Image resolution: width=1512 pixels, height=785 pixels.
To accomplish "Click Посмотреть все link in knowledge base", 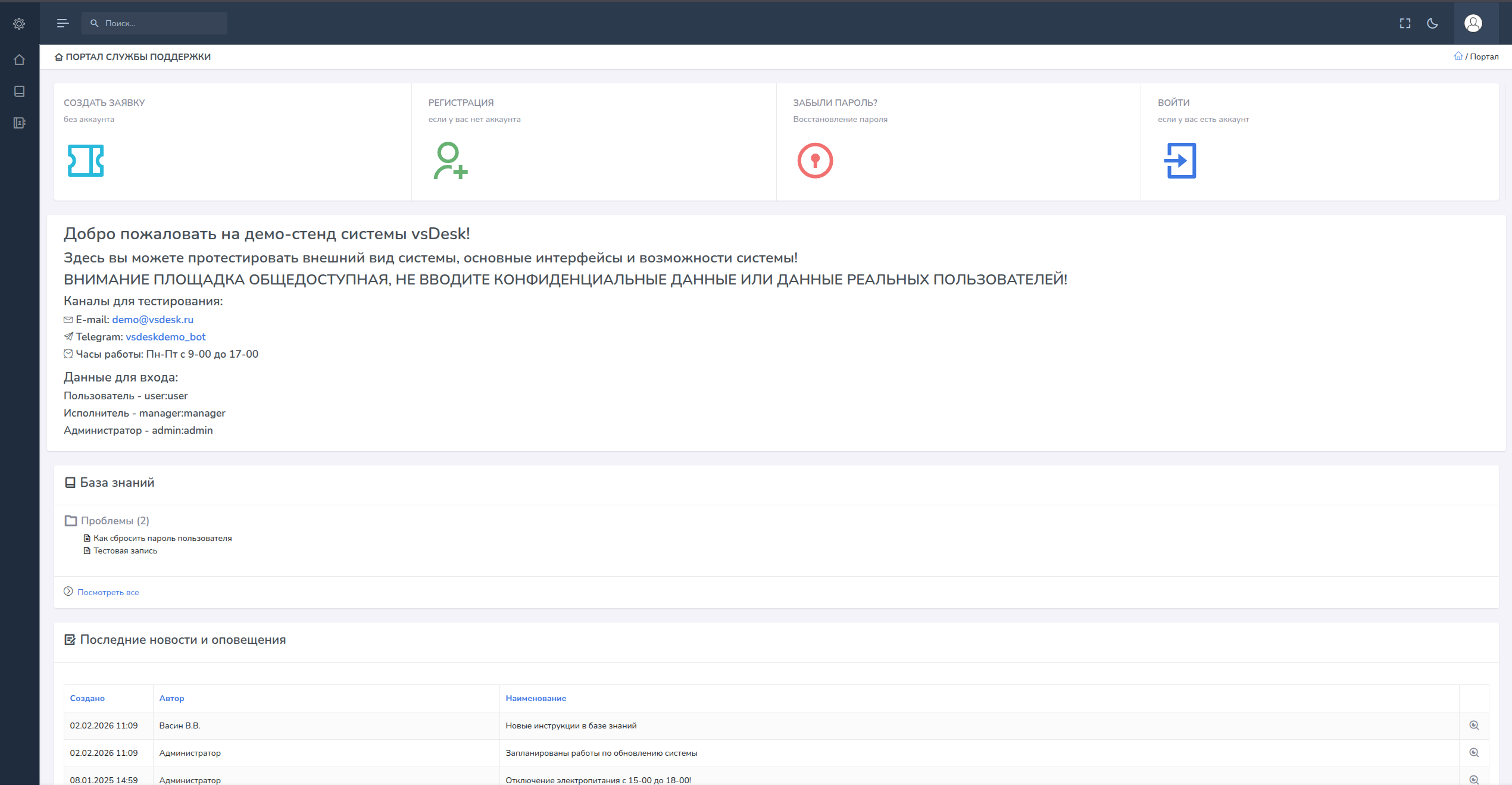I will (108, 592).
